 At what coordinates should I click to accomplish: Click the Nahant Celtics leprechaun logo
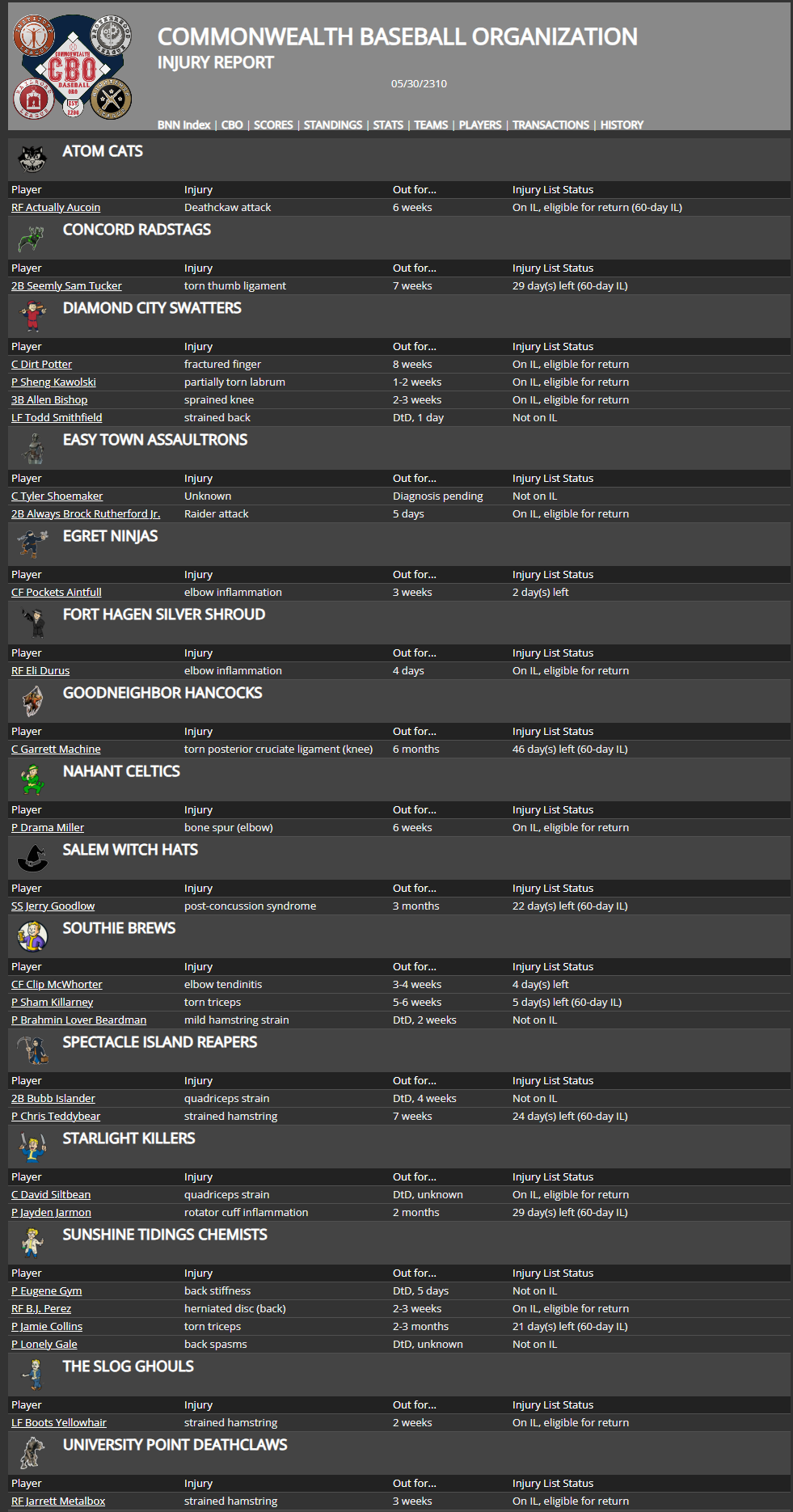point(32,779)
